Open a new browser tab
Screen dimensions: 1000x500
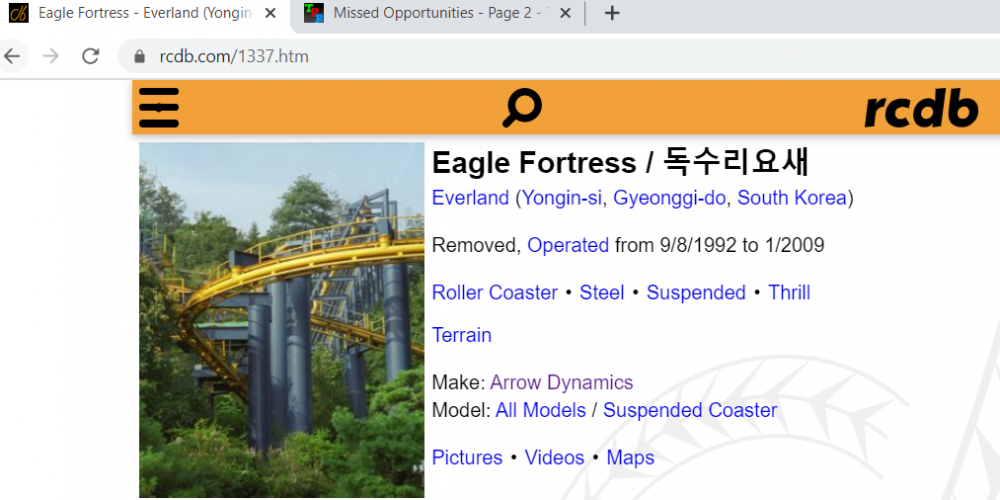(612, 13)
